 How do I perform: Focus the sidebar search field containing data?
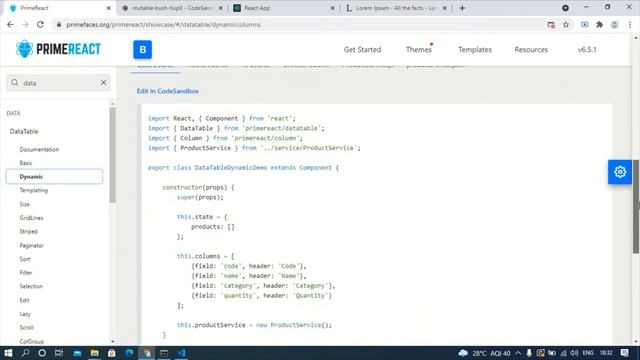click(58, 83)
